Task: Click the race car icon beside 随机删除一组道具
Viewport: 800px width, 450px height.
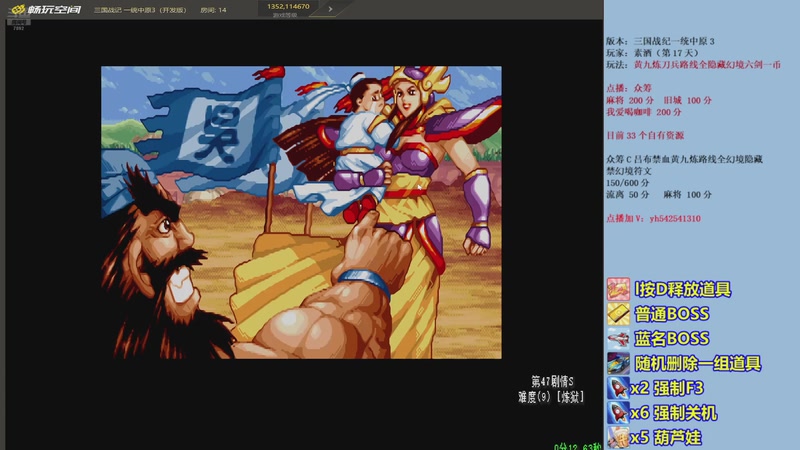Action: pyautogui.click(x=618, y=363)
